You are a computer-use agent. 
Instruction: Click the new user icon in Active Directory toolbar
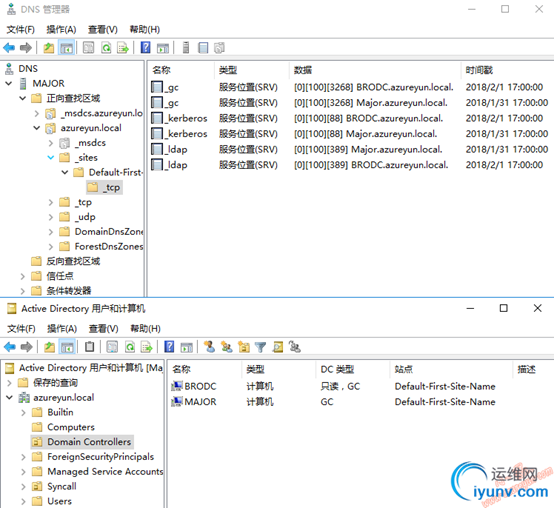[x=210, y=347]
